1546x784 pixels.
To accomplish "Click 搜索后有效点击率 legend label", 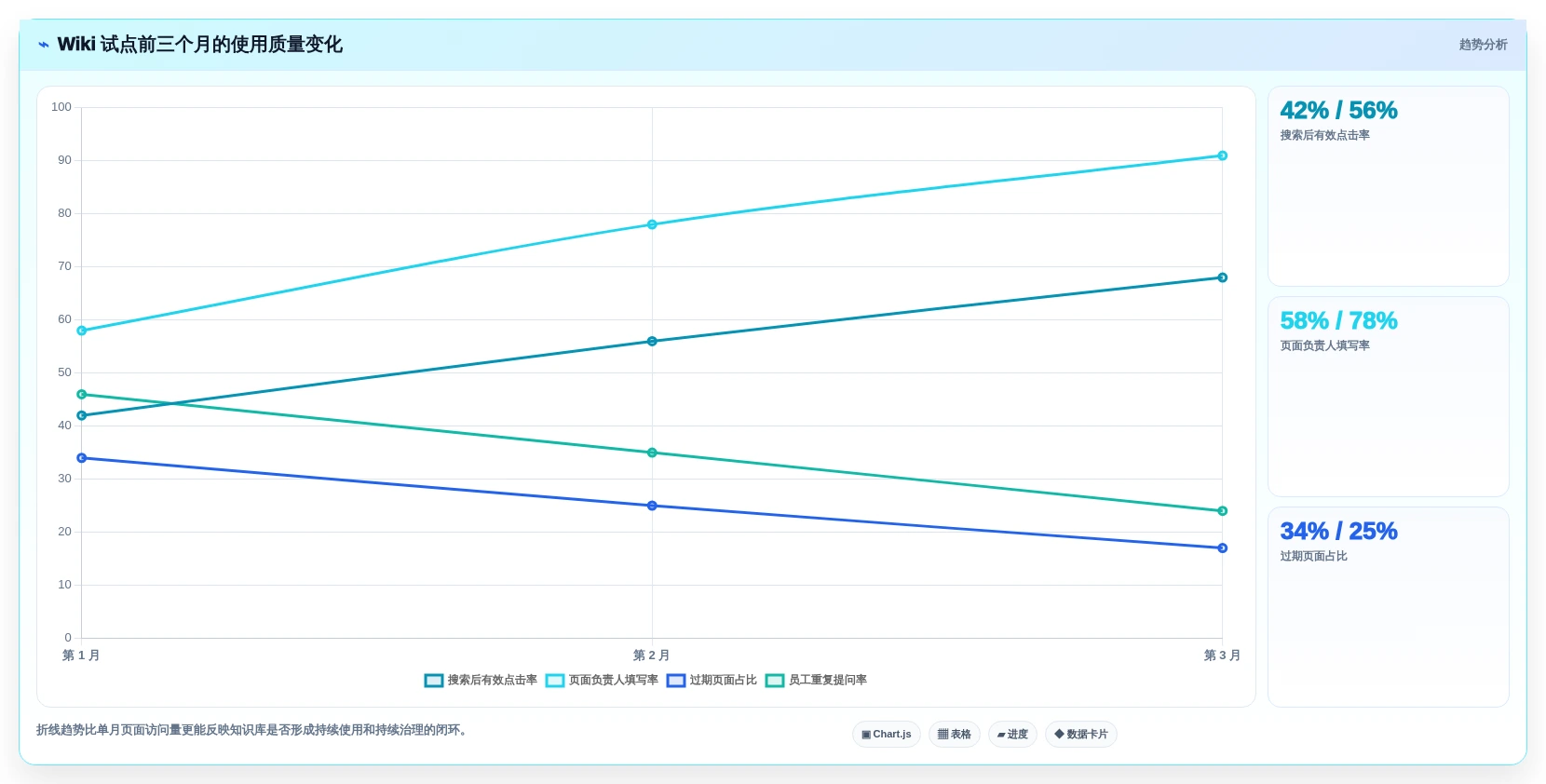I will pos(492,681).
